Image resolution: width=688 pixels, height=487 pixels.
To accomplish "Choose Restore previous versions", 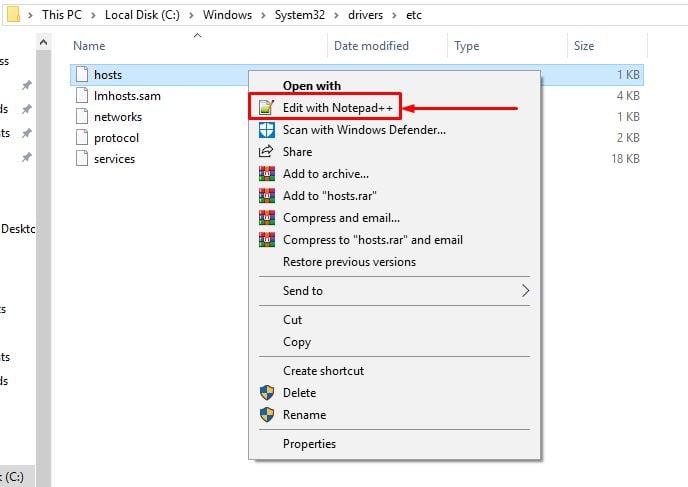I will (394, 262).
